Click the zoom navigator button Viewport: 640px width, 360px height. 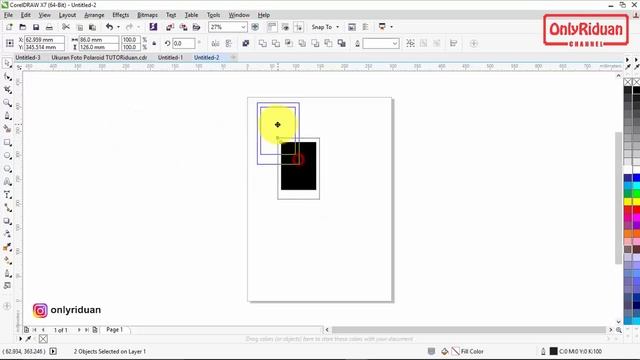pyautogui.click(x=619, y=329)
